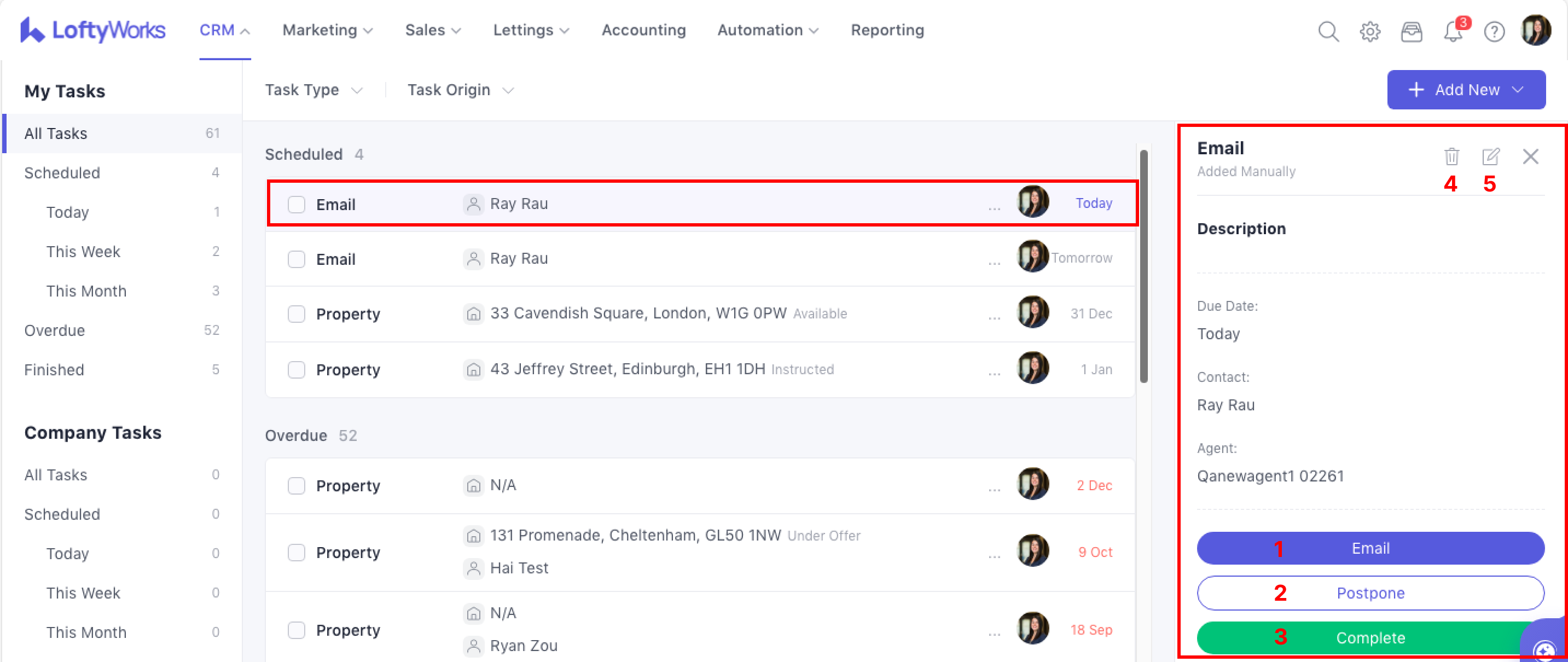The image size is (1568, 662).
Task: Open the Marketing menu
Action: coord(328,31)
